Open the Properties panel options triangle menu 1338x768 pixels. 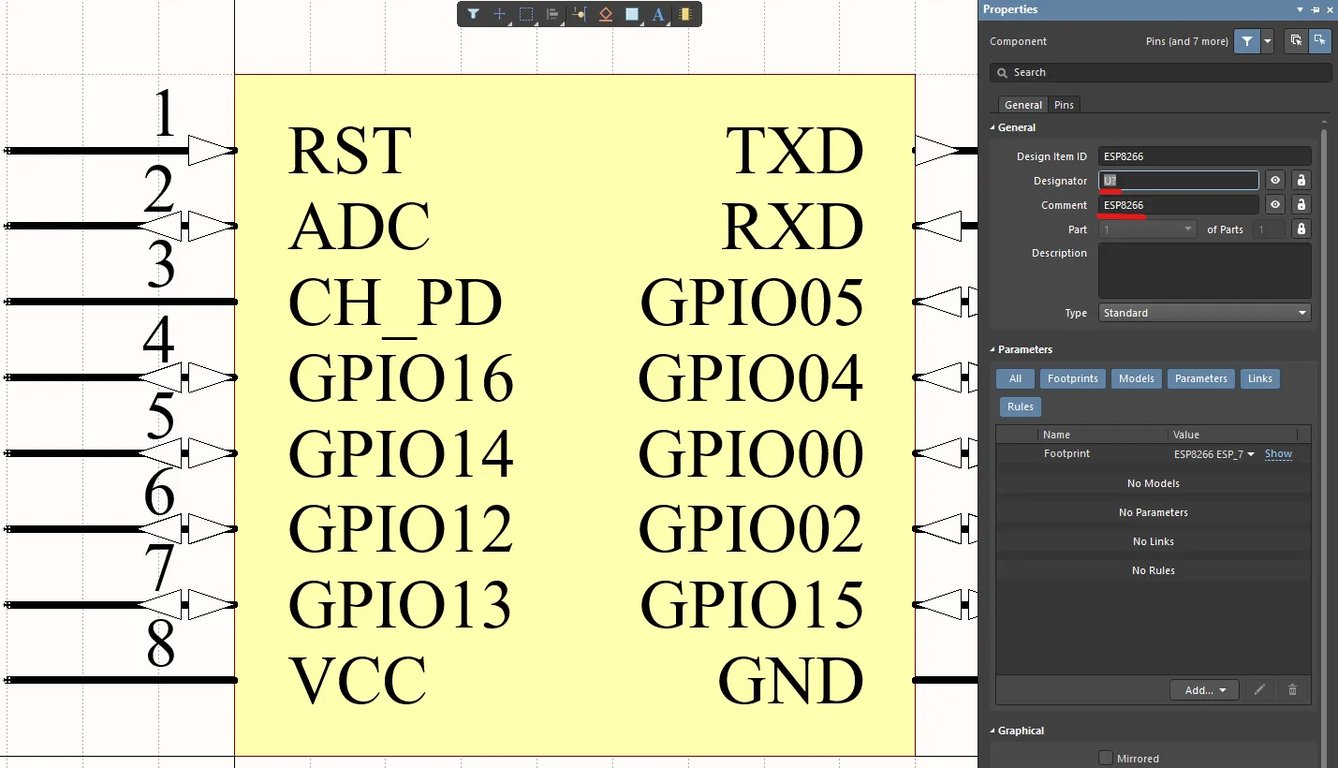(x=1299, y=9)
